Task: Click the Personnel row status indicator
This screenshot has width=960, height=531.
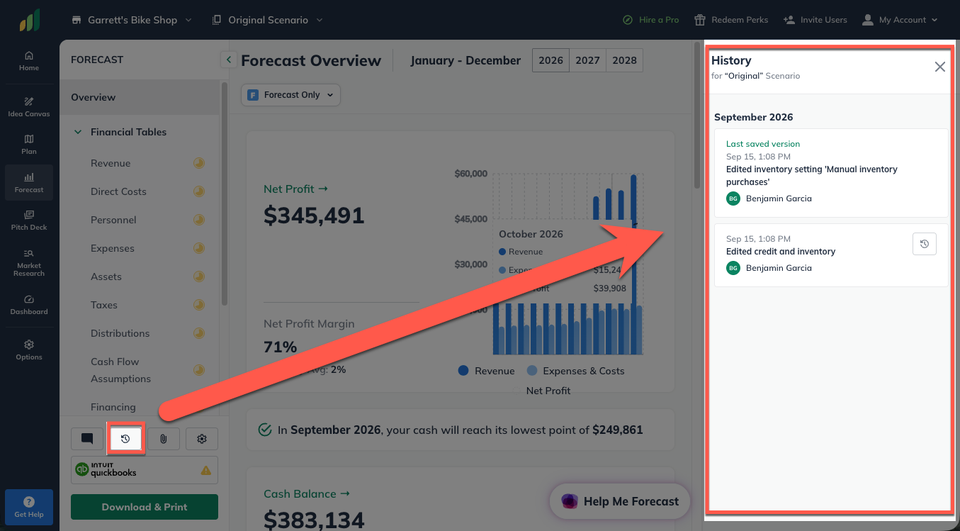Action: click(199, 220)
